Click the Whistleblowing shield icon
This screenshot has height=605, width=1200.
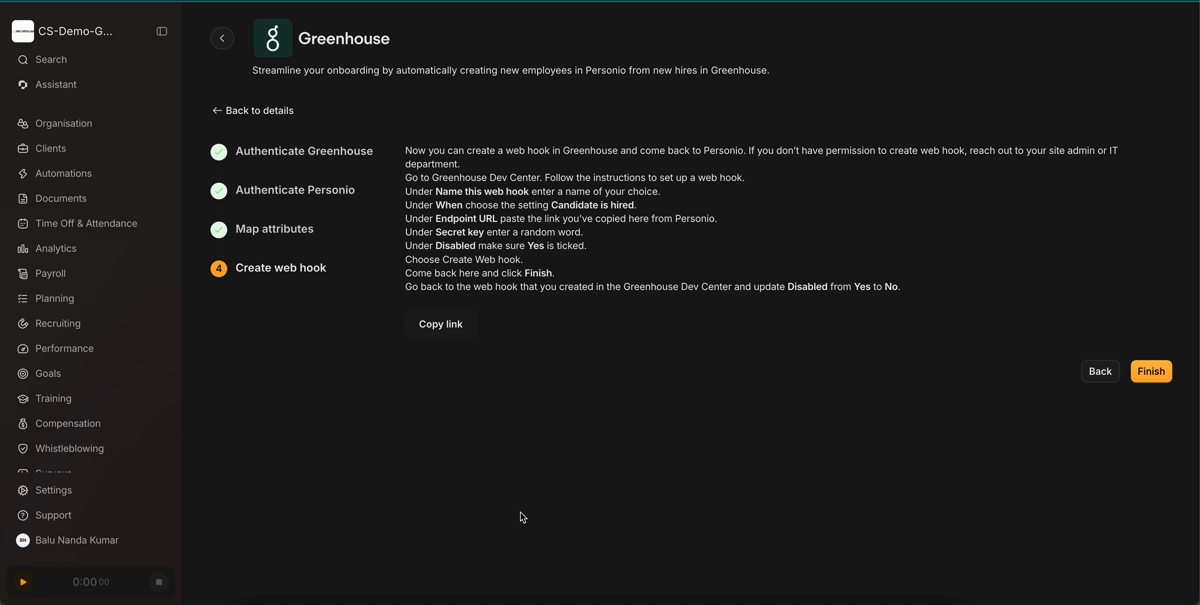23,449
